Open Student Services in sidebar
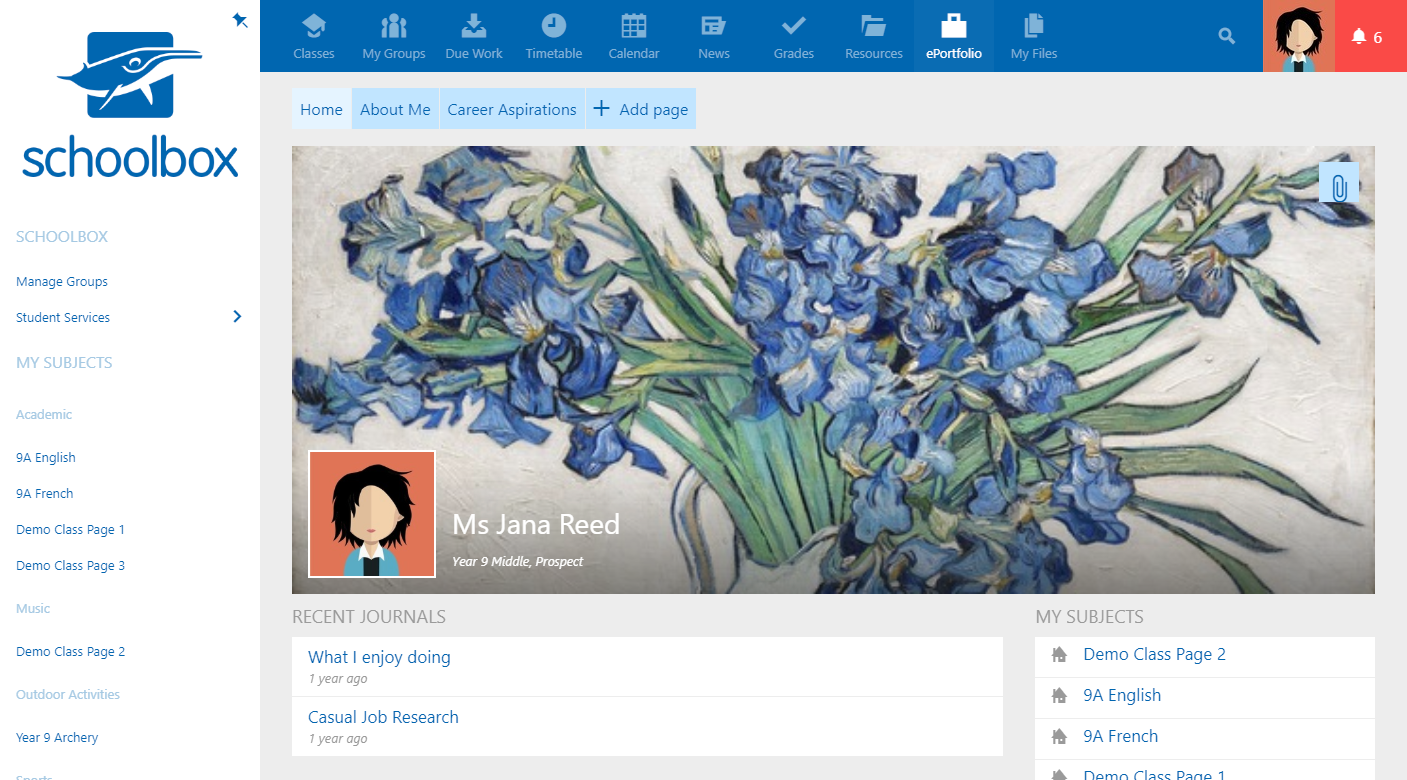The height and width of the screenshot is (780, 1407). coord(63,318)
